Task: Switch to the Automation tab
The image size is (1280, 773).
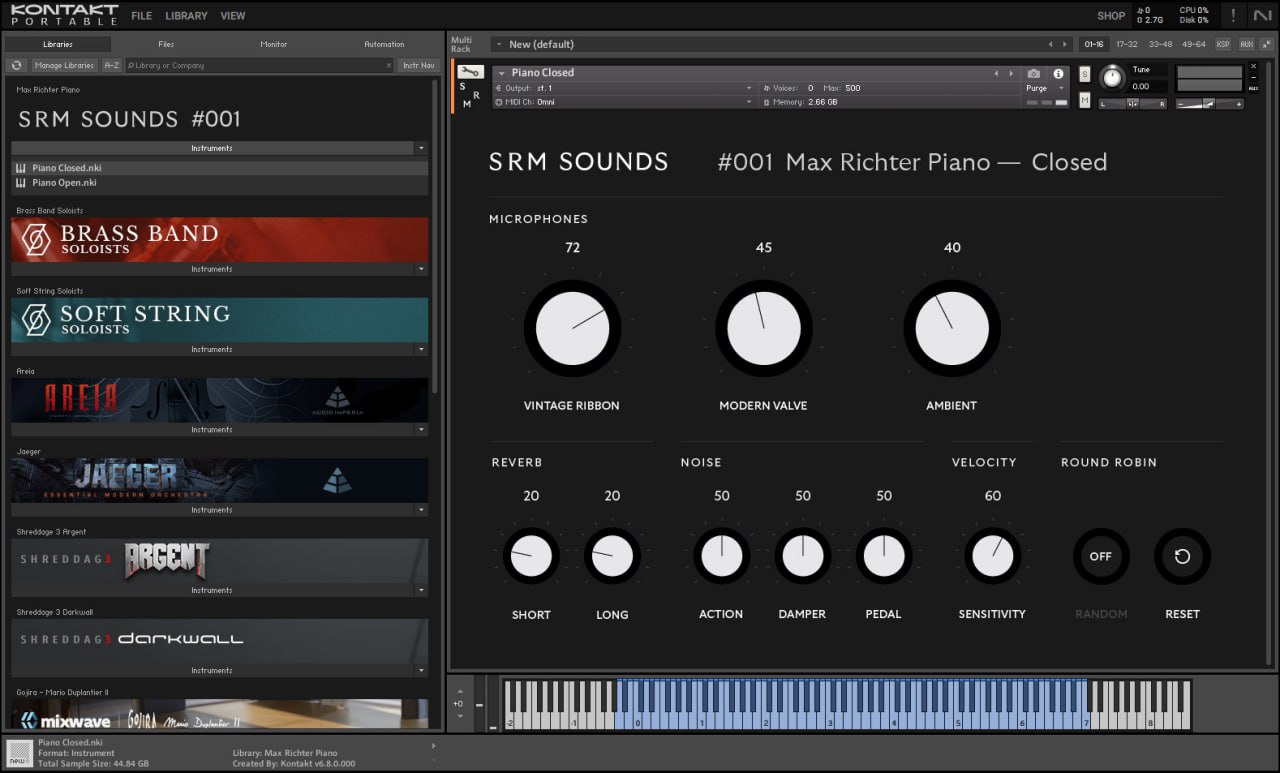Action: pos(384,44)
